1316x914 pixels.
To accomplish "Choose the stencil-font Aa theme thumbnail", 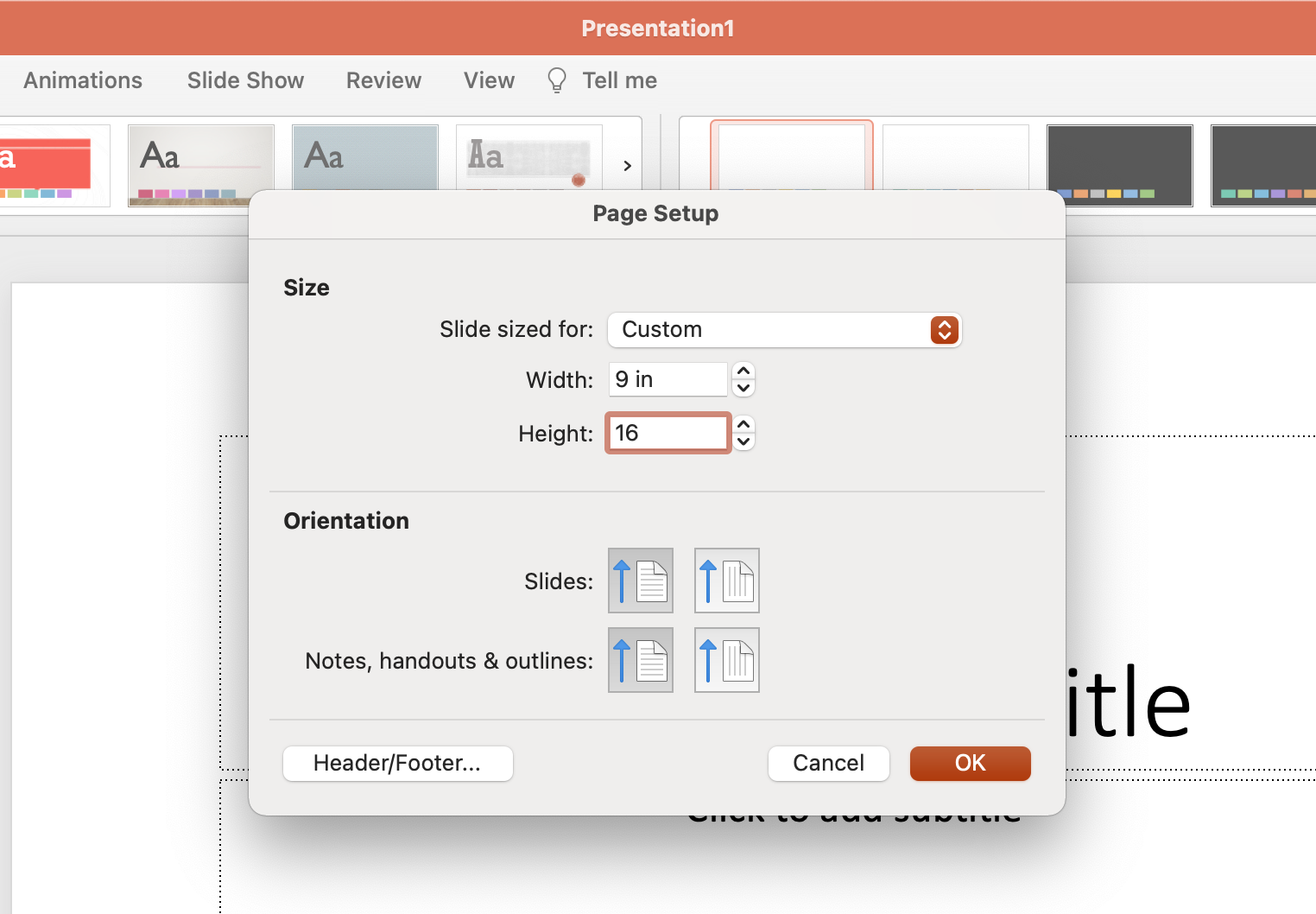I will (x=529, y=158).
